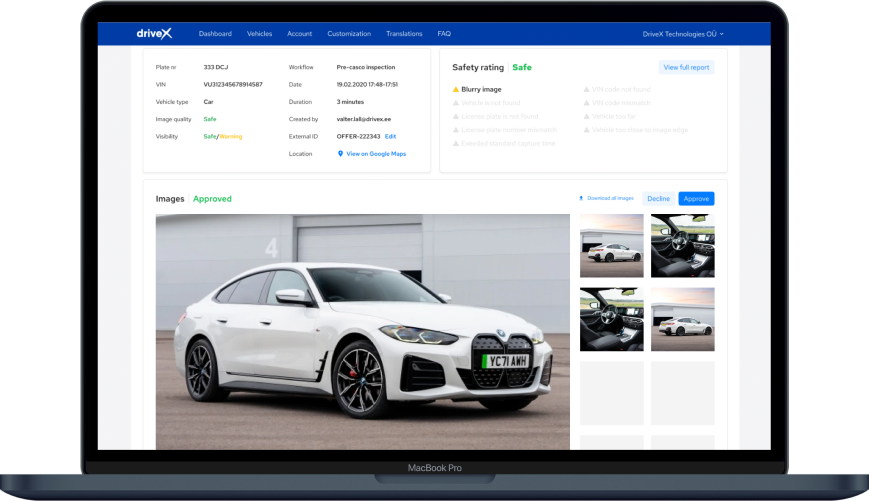Click the Download all images link

[x=610, y=198]
